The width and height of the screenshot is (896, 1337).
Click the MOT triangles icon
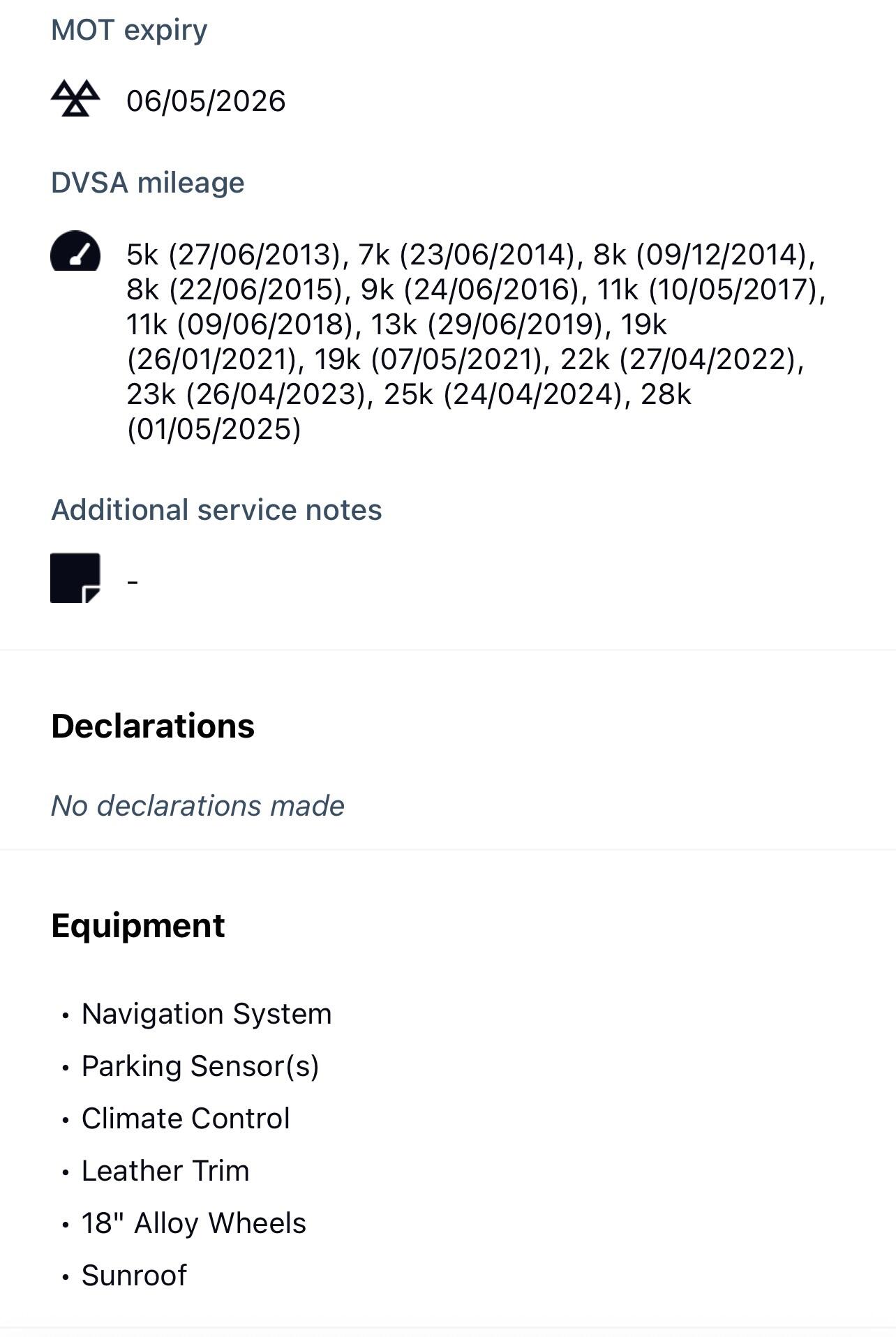(75, 99)
